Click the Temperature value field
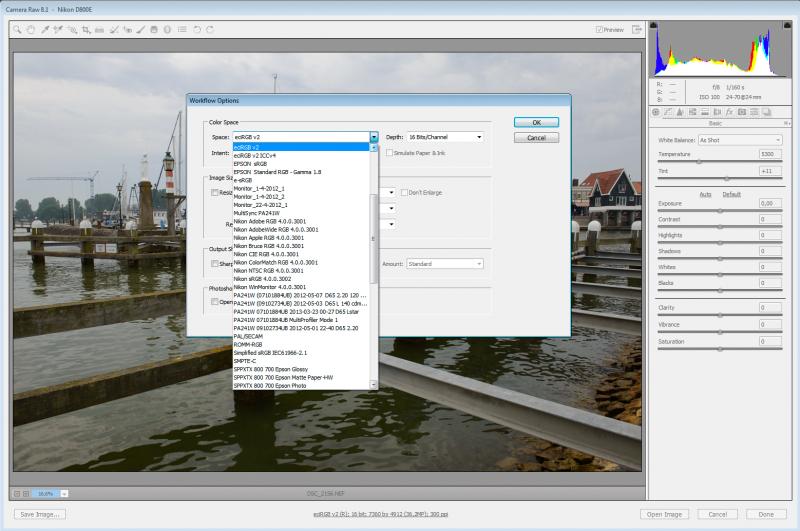 click(769, 154)
